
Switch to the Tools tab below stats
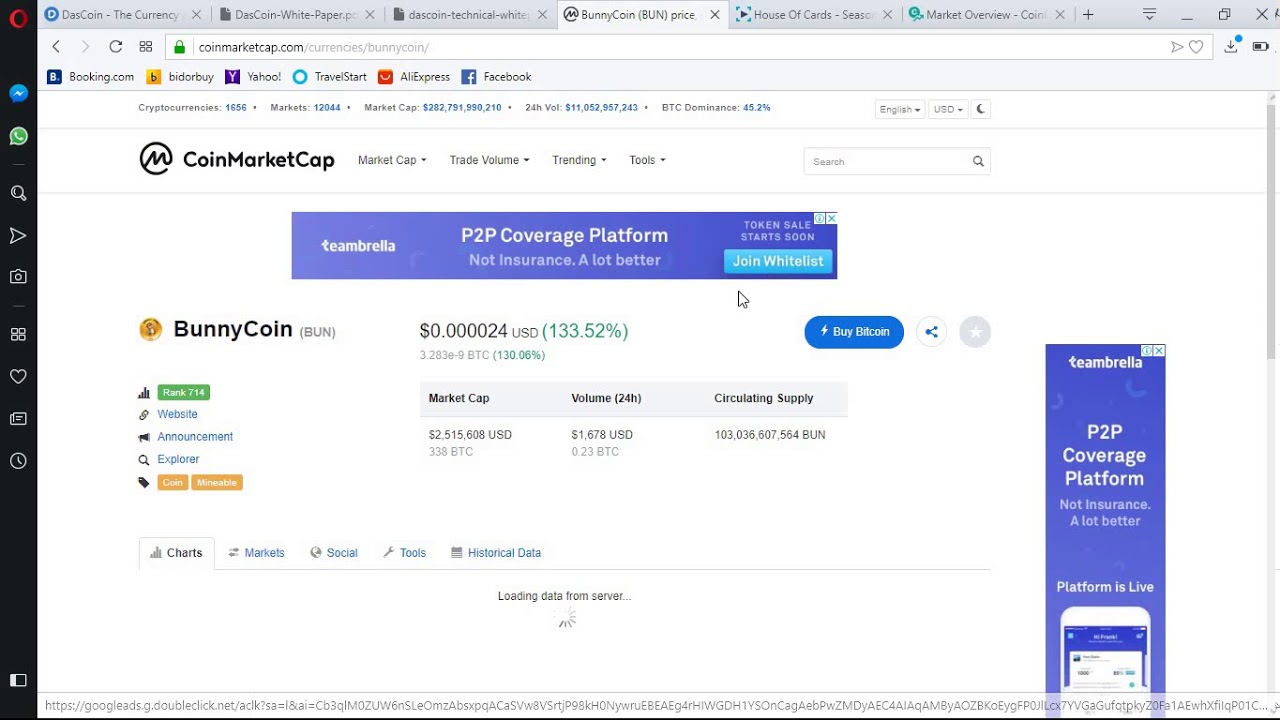[x=404, y=553]
